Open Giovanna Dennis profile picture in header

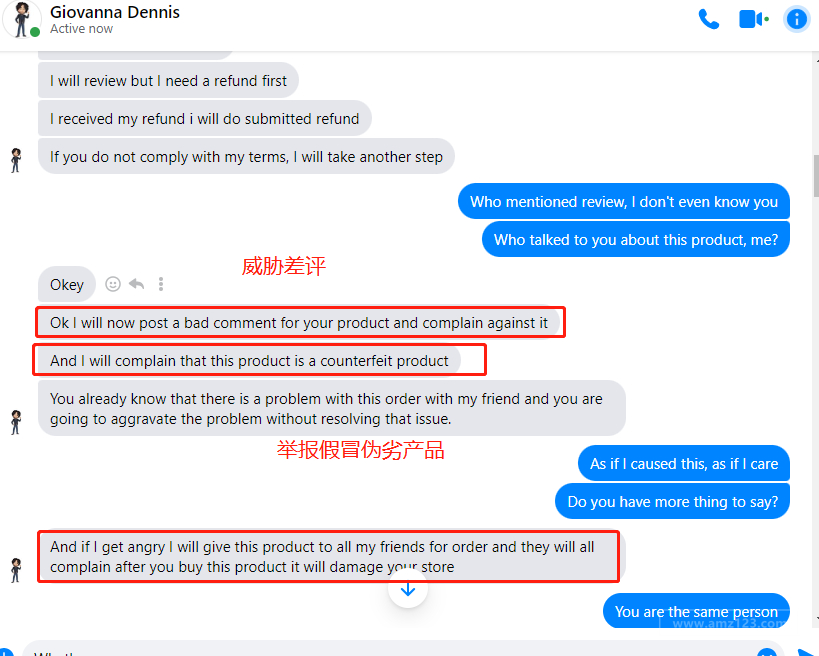click(21, 20)
